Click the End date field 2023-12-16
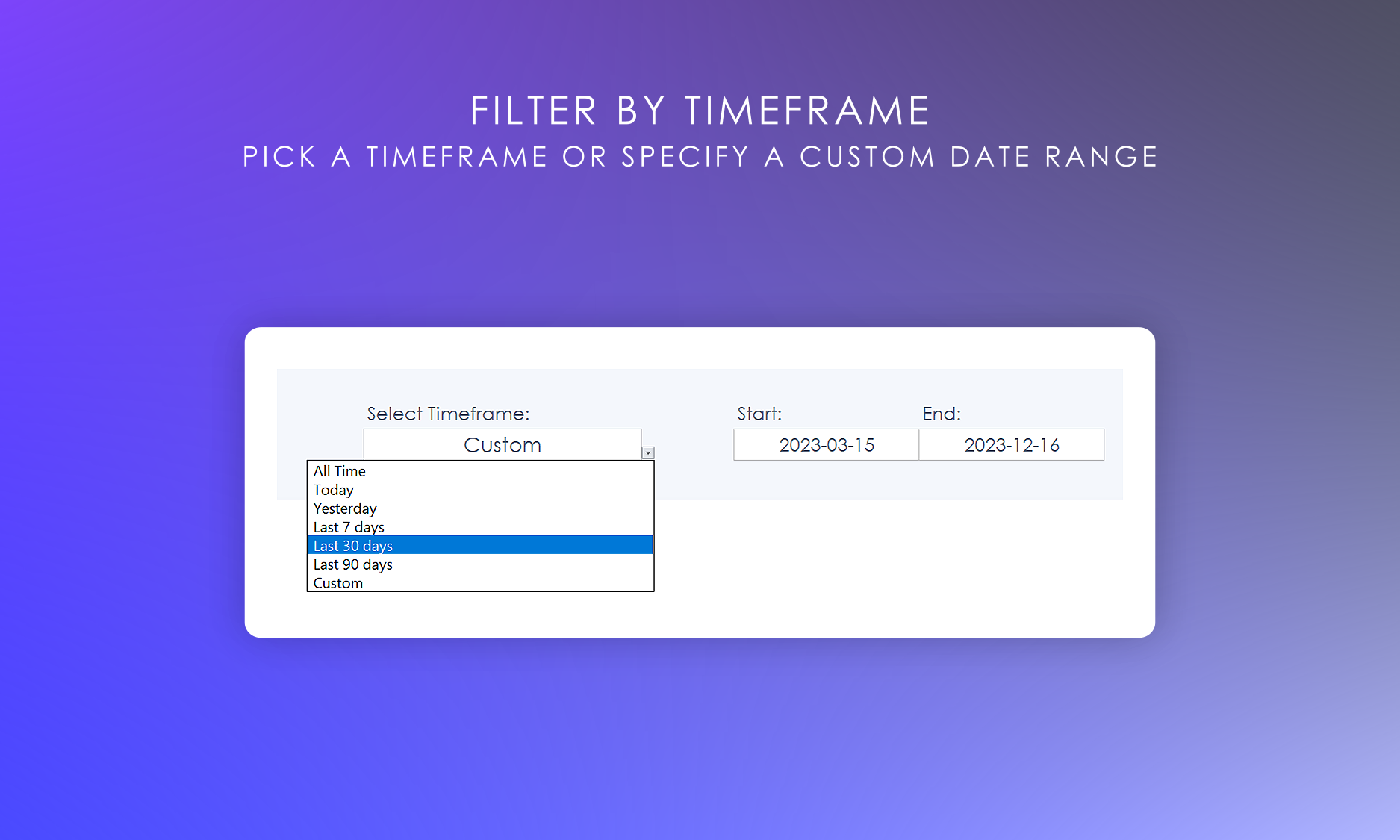The image size is (1400, 840). point(1011,445)
